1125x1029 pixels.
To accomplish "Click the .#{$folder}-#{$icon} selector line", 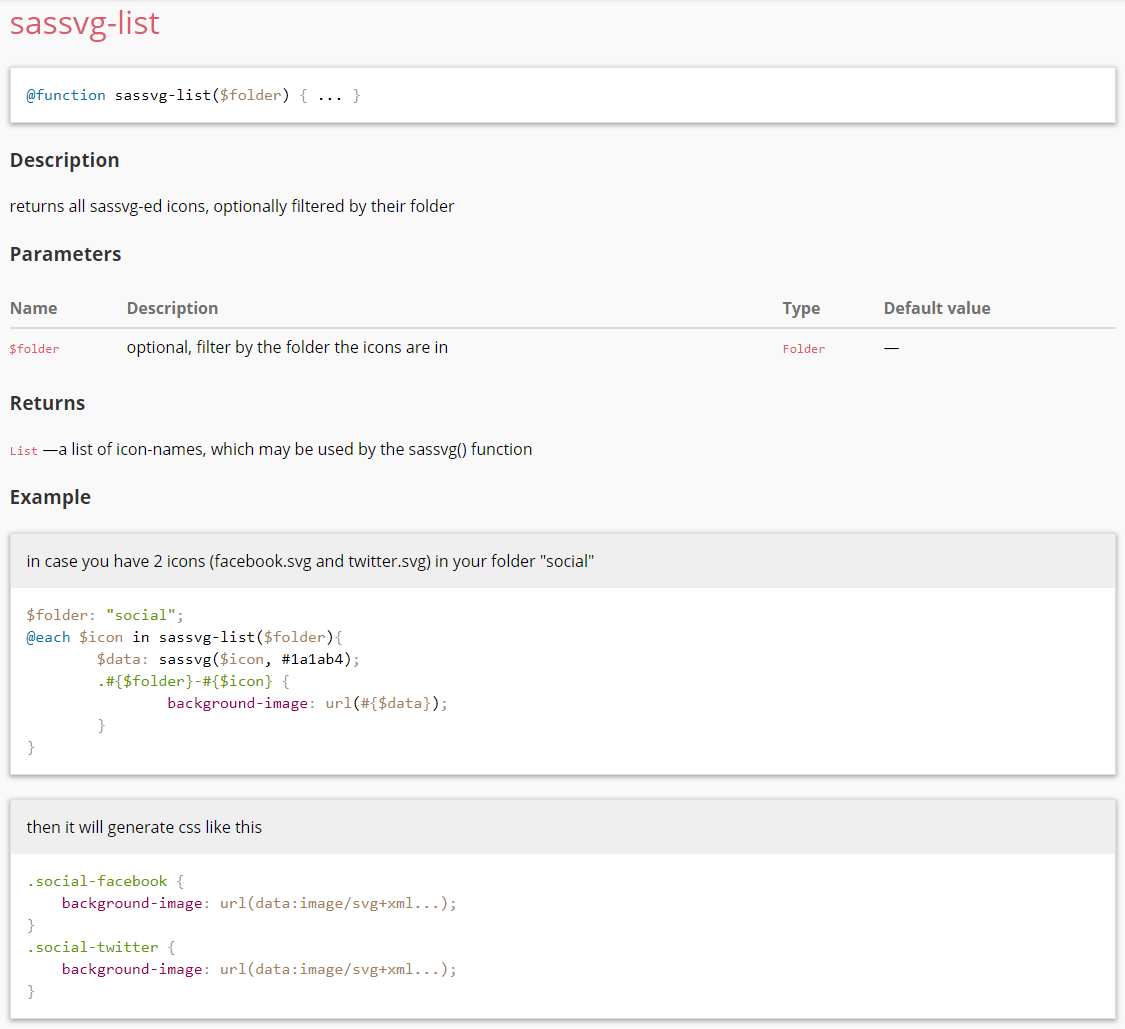I will pyautogui.click(x=193, y=681).
